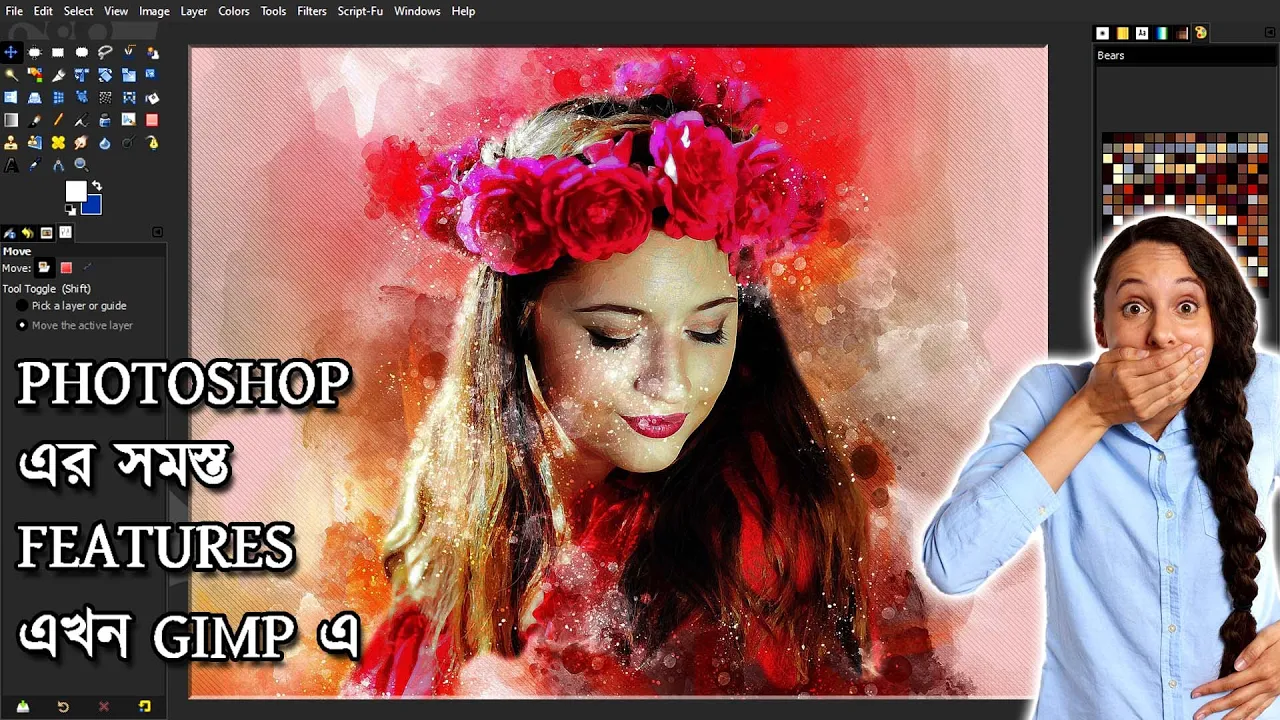Select the Color Picker eyedropper tool
This screenshot has width=1280, height=720.
point(35,166)
